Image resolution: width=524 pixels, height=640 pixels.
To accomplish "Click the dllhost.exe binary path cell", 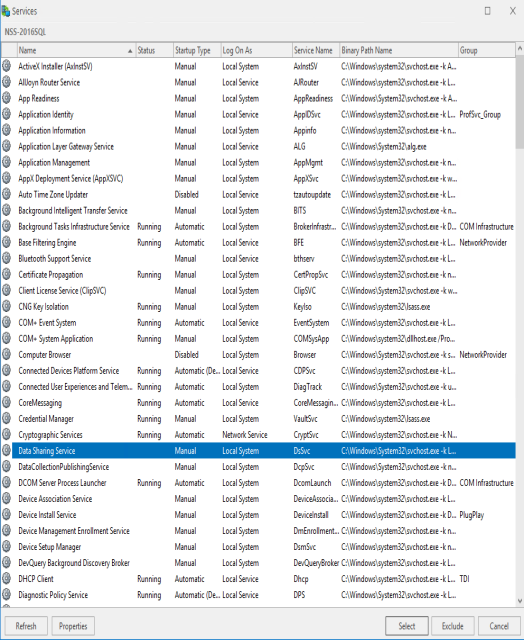I will 398,339.
